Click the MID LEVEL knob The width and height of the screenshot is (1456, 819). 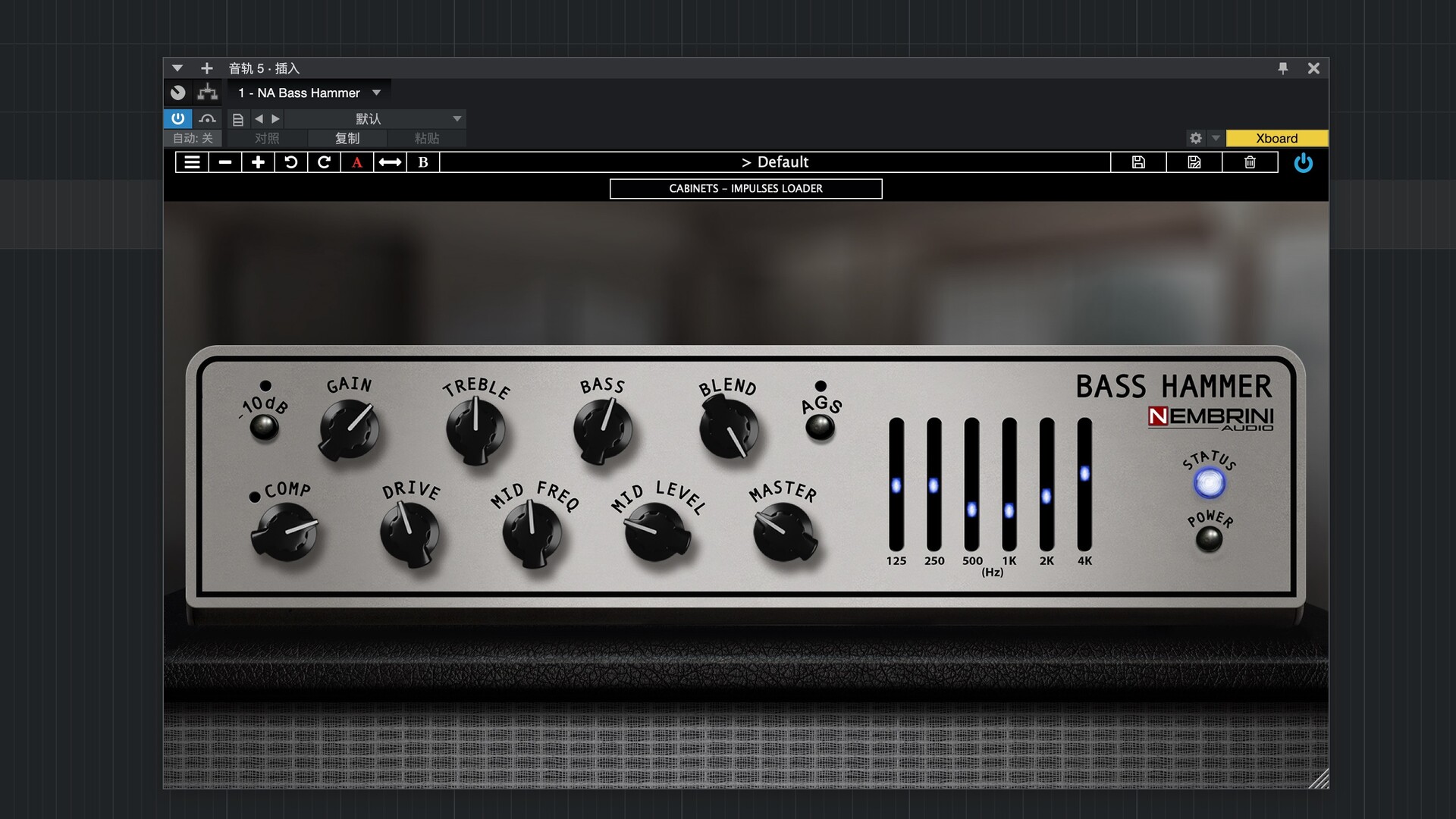click(657, 532)
